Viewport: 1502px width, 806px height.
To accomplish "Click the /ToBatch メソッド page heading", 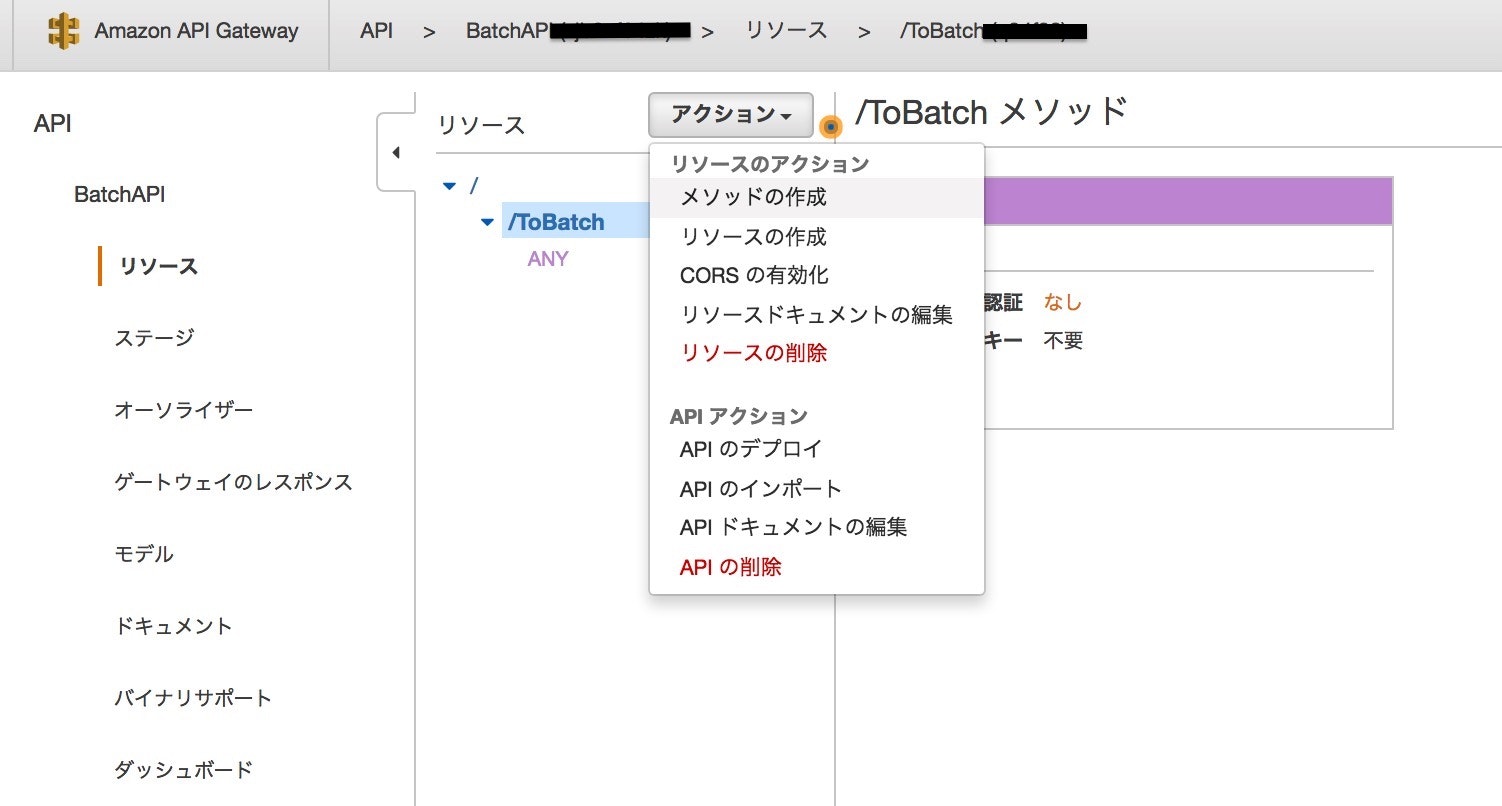I will point(991,112).
